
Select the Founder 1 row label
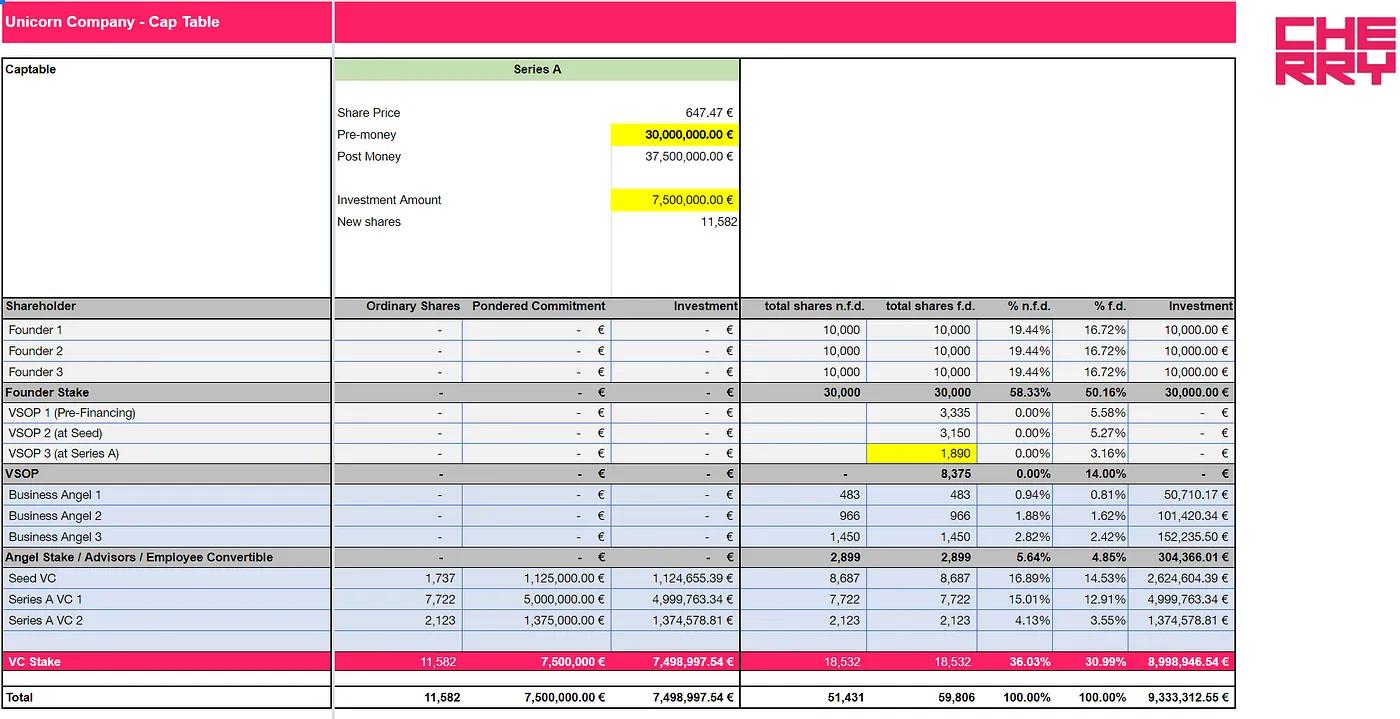point(36,330)
